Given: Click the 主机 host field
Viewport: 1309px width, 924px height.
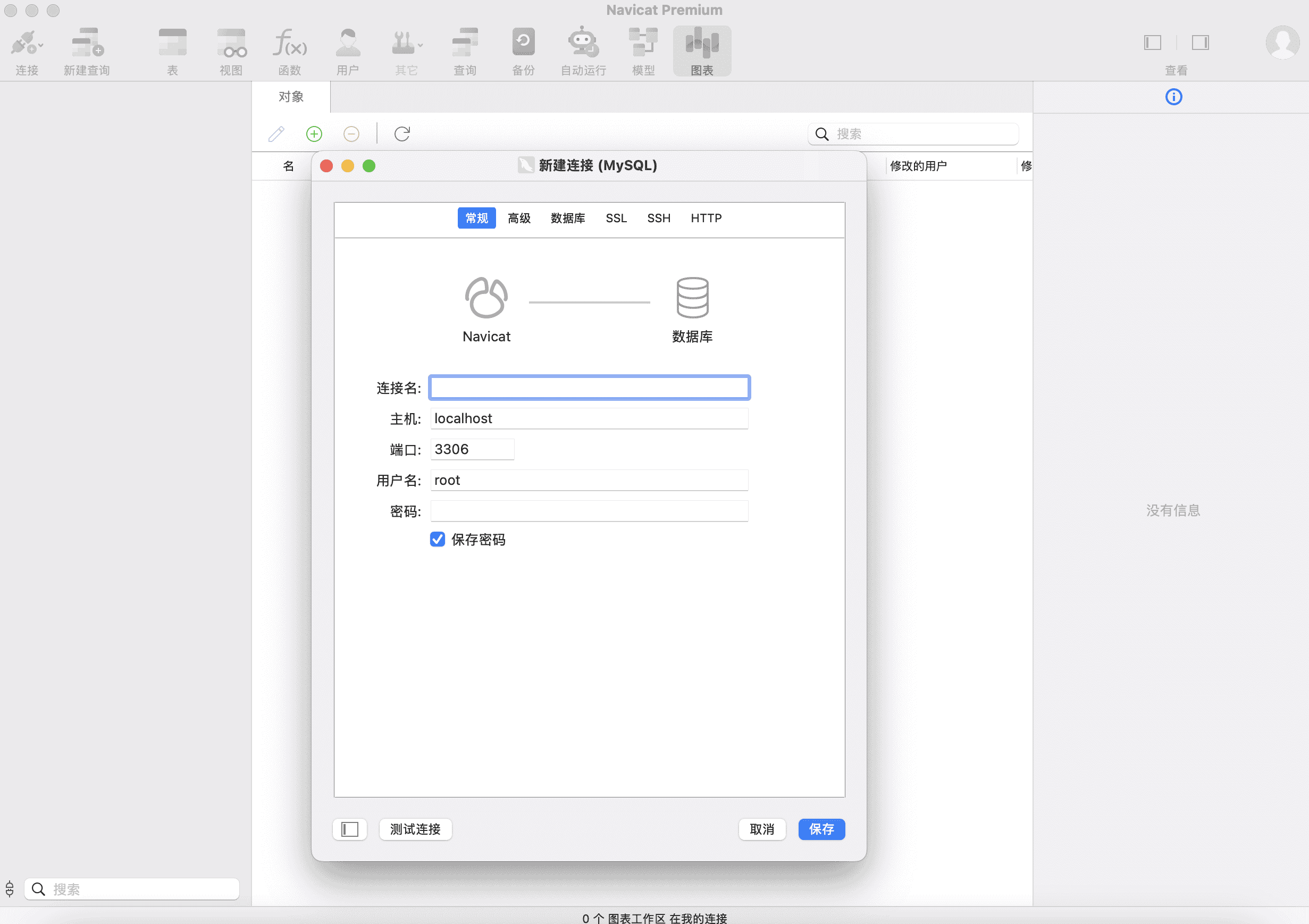Looking at the screenshot, I should point(589,418).
